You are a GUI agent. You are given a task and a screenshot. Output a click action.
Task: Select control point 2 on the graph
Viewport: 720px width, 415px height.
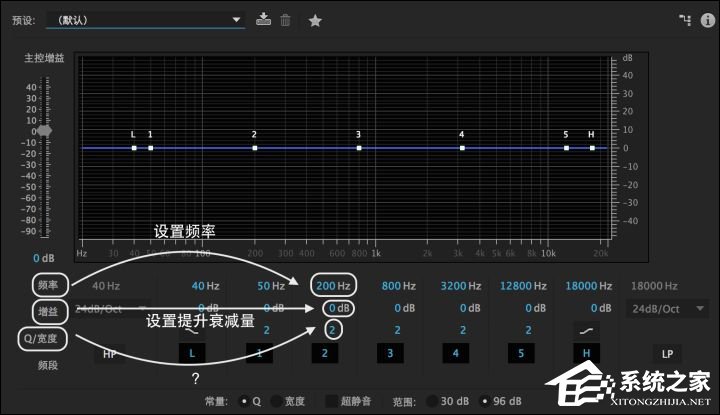255,148
